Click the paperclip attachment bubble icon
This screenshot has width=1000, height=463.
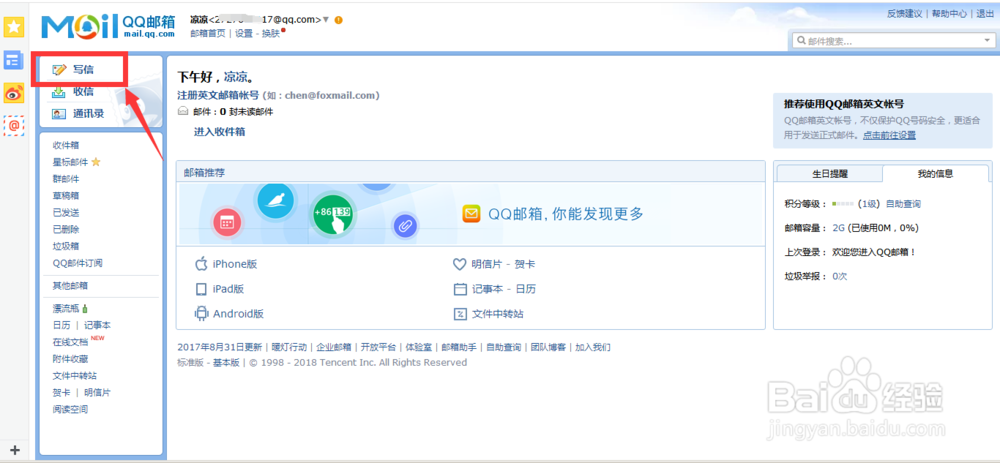(x=405, y=225)
